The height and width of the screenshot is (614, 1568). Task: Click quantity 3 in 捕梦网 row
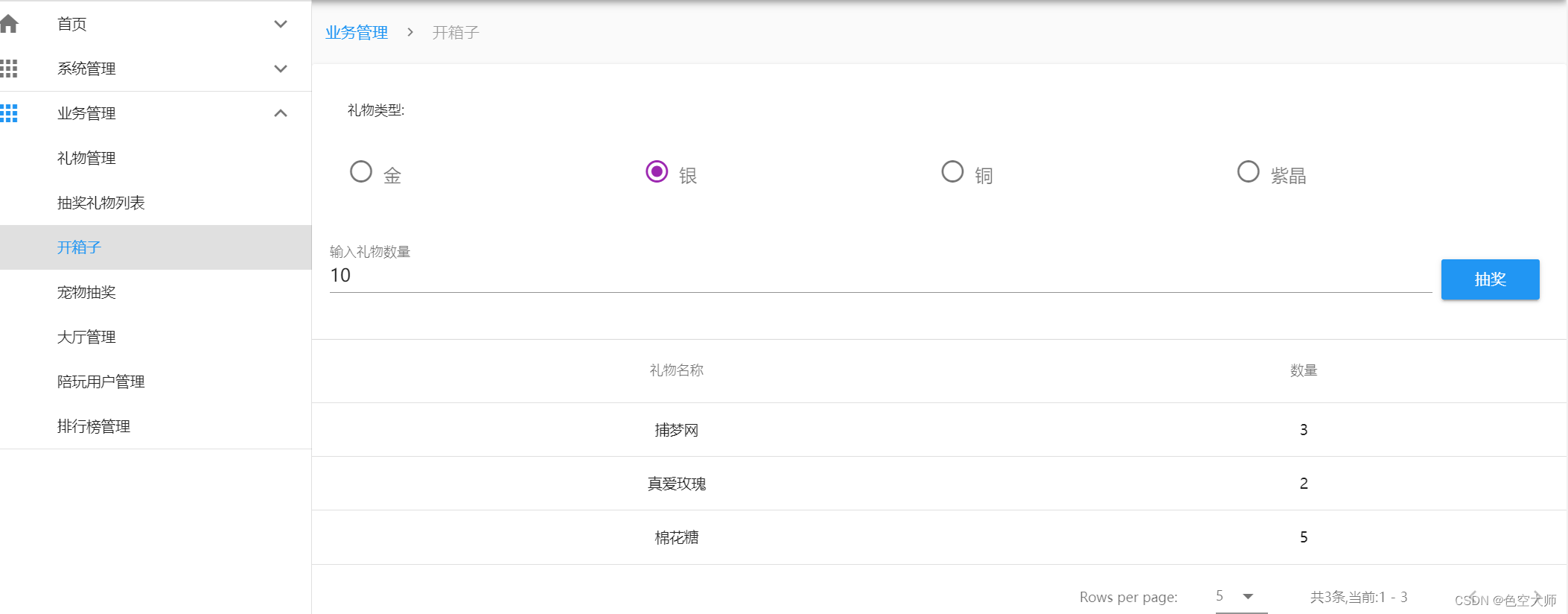click(1304, 430)
